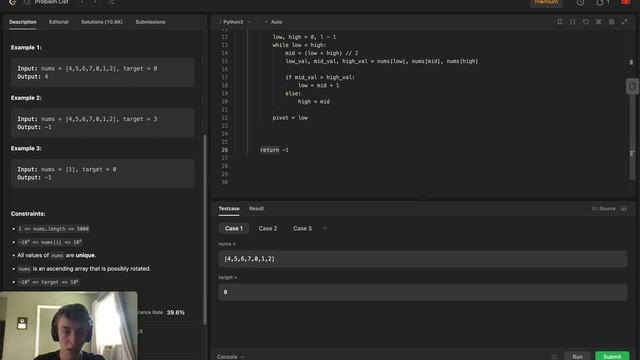Open the notes icon on right edge
This screenshot has height=360, width=640.
point(632,87)
